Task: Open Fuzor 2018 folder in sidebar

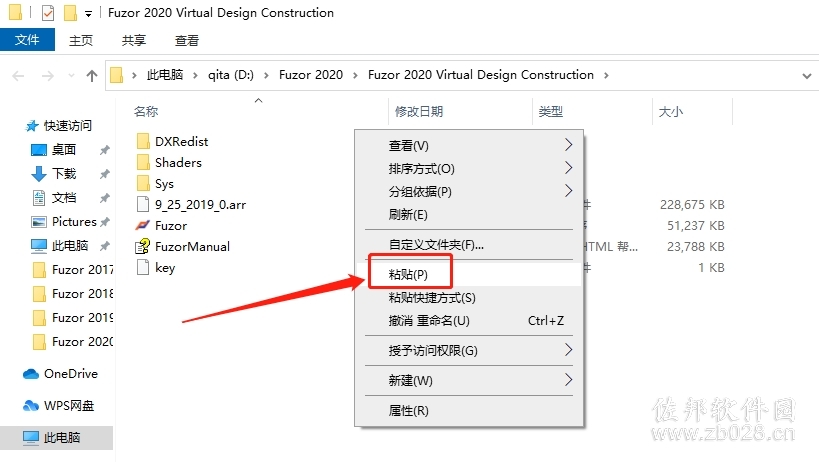Action: pos(73,294)
